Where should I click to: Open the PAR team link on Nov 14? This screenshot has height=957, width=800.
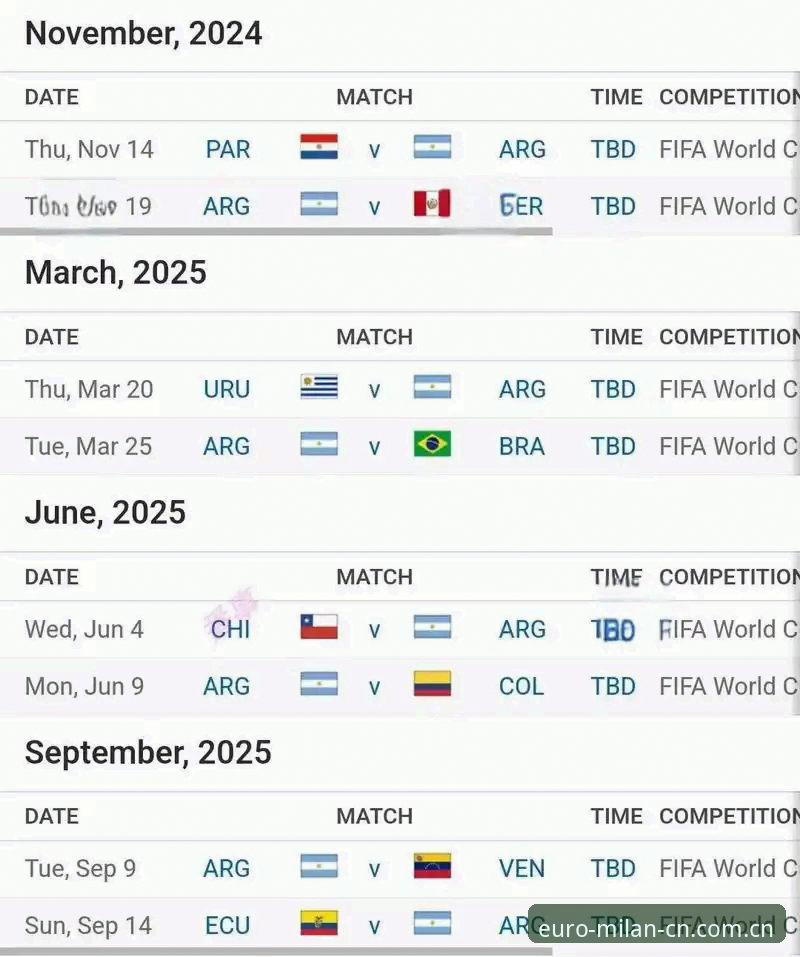(228, 150)
